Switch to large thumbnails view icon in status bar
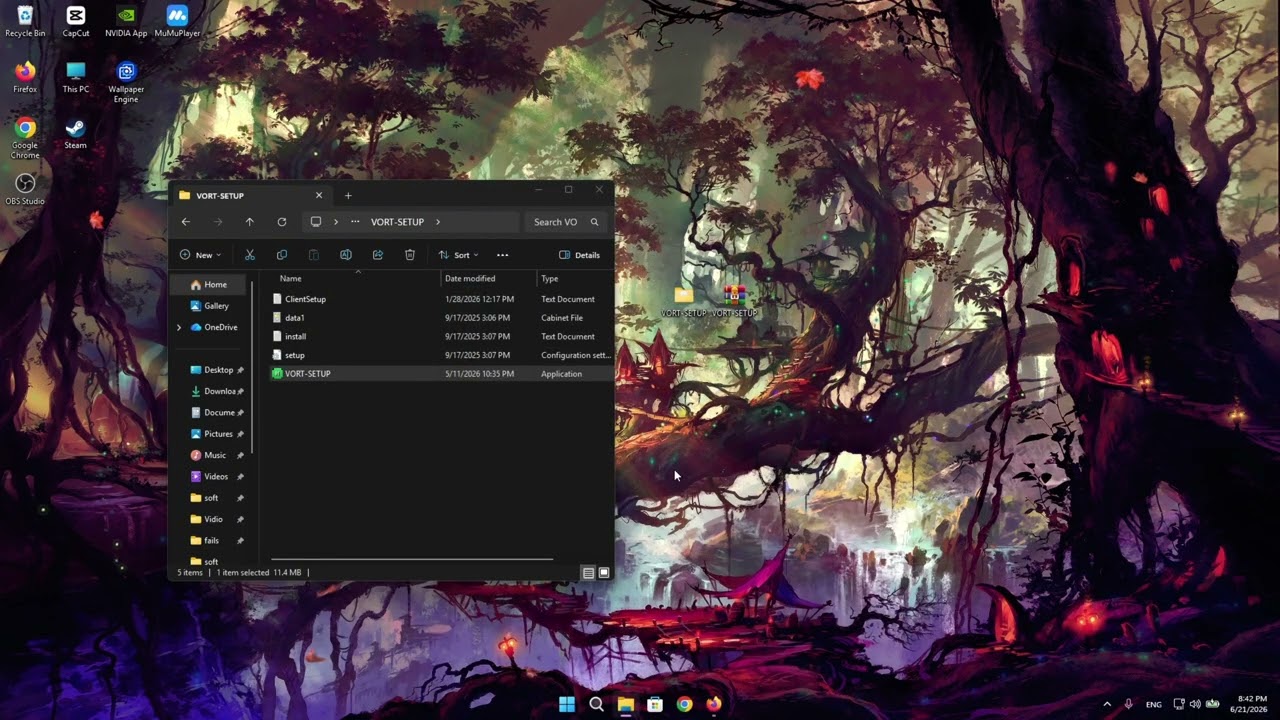 tap(604, 573)
